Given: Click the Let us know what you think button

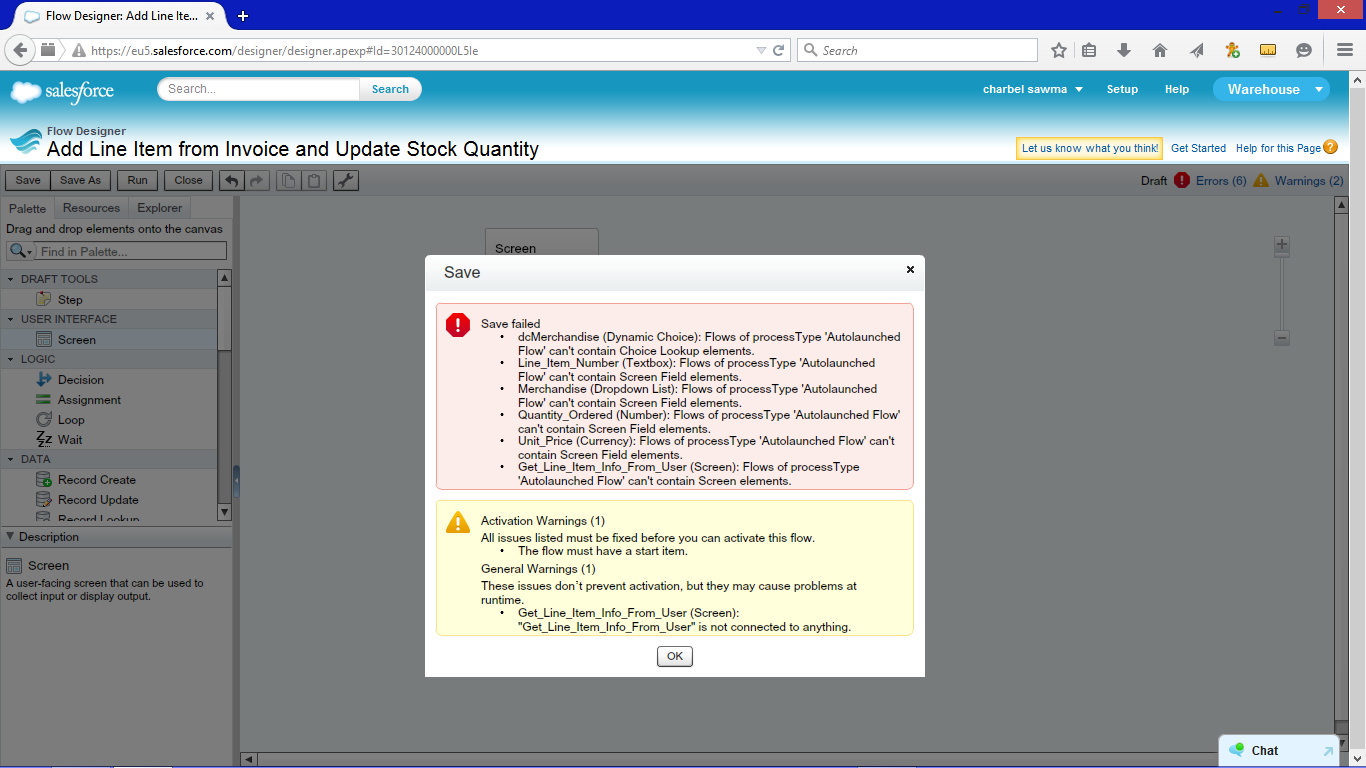Looking at the screenshot, I should [1090, 148].
